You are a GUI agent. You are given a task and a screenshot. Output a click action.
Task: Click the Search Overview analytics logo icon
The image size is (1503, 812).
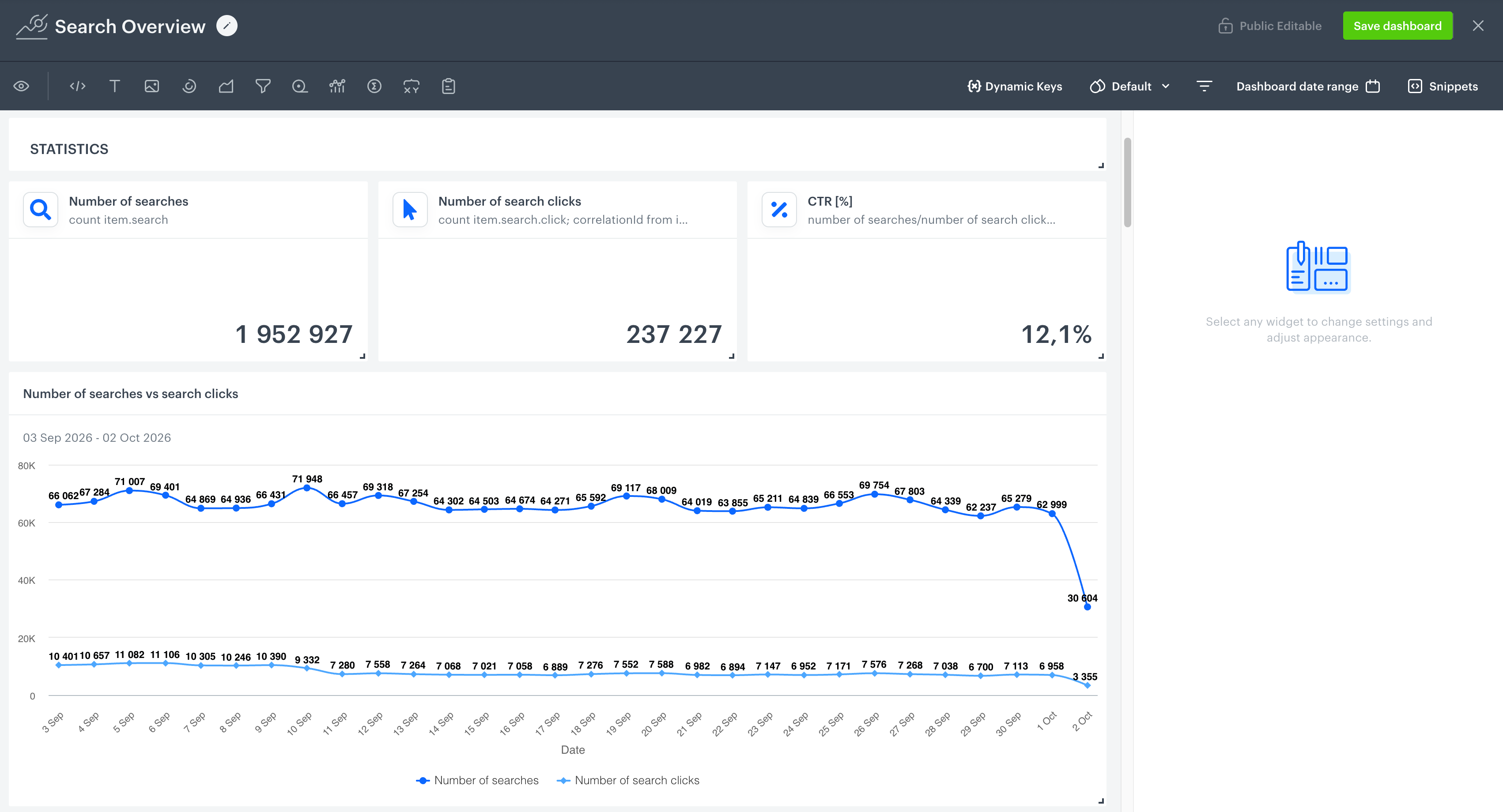31,26
